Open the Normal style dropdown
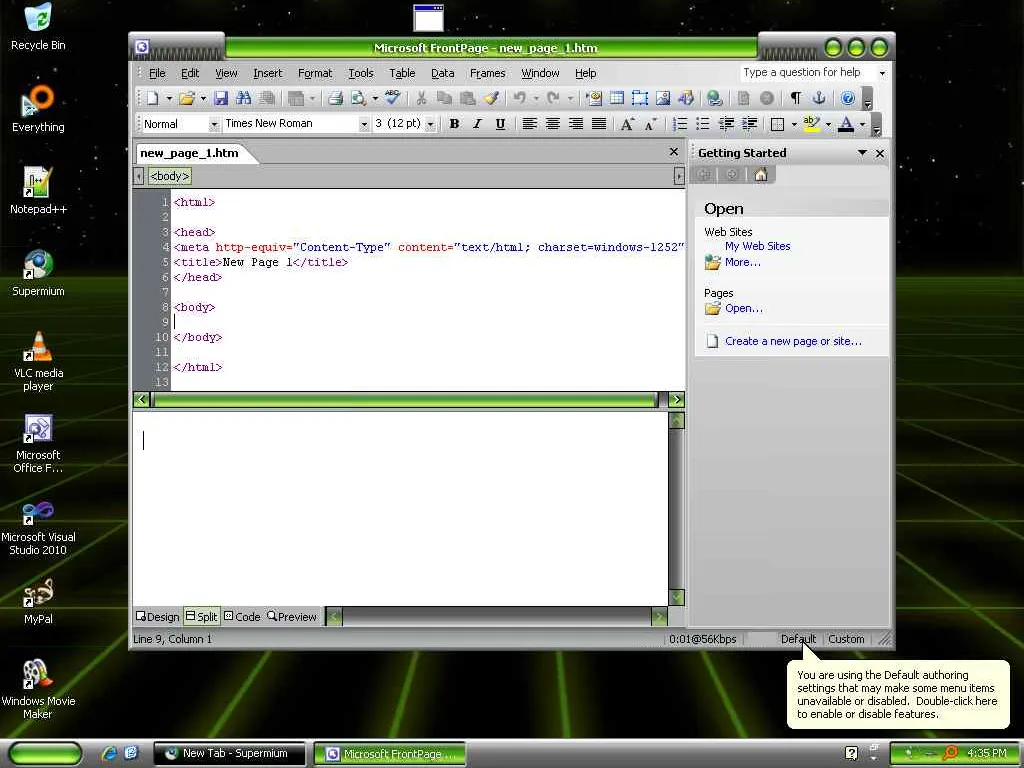The width and height of the screenshot is (1024, 768). coord(214,124)
